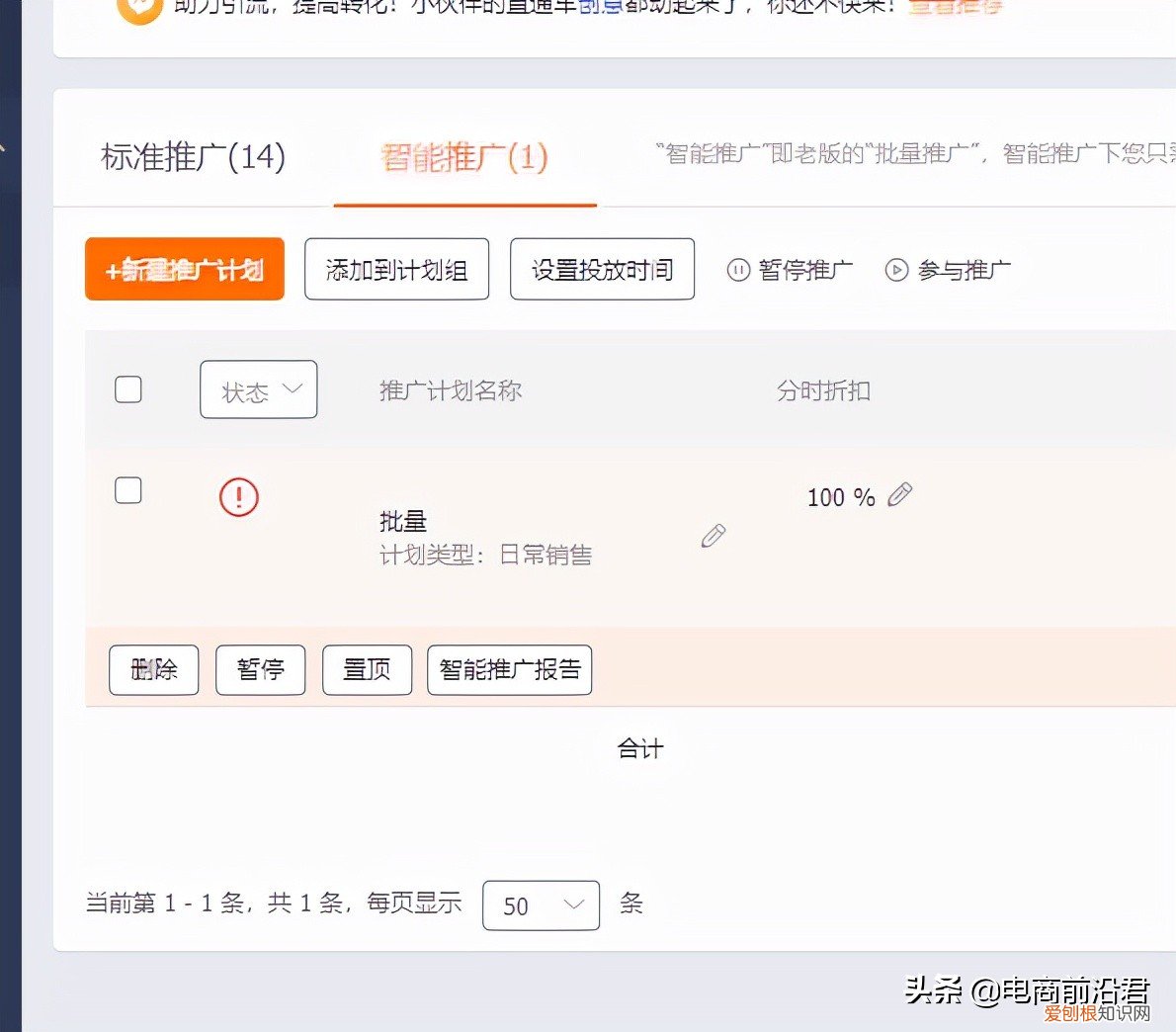Click the 置顶 button to pin the plan
Image resolution: width=1176 pixels, height=1032 pixels.
click(x=367, y=669)
